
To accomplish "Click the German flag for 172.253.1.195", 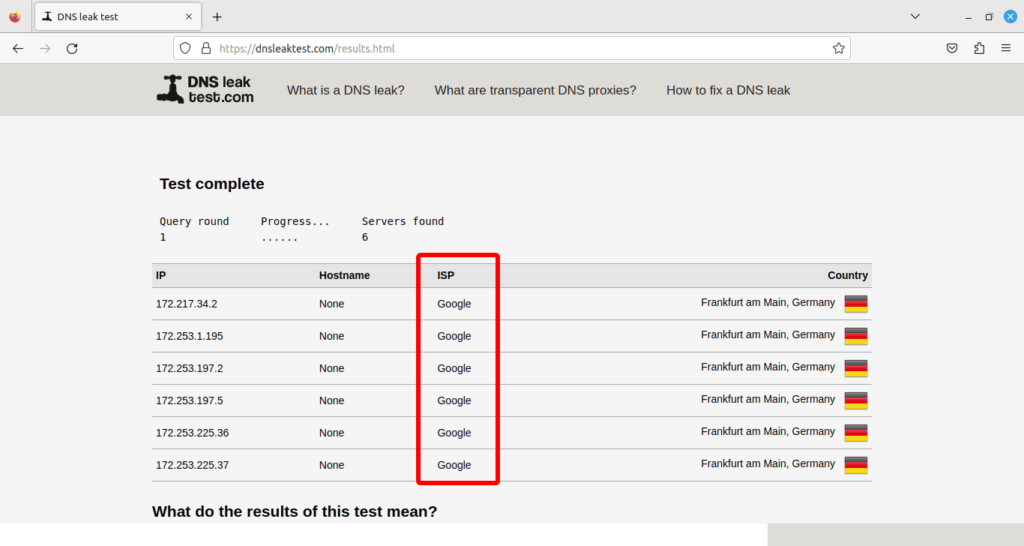I will [856, 336].
